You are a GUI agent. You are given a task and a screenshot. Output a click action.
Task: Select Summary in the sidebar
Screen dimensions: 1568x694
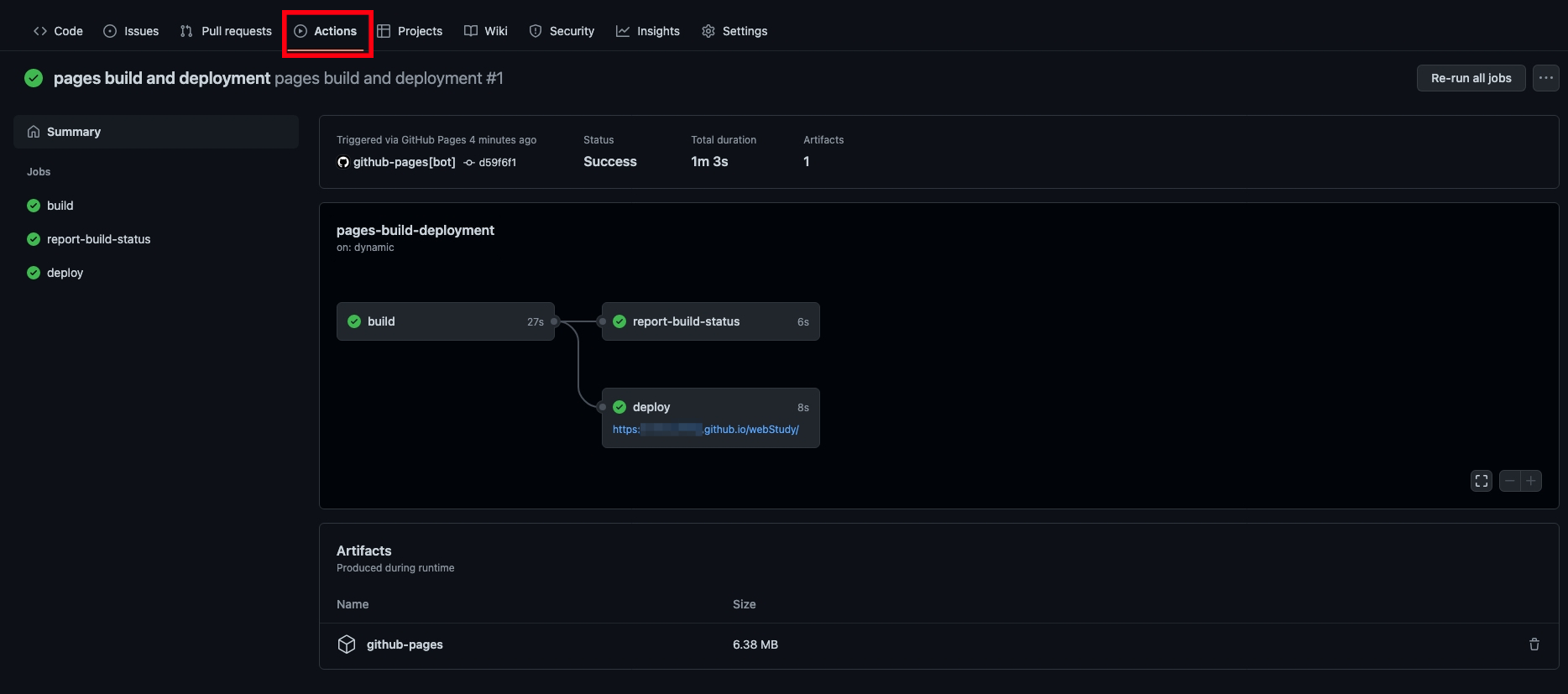(156, 132)
